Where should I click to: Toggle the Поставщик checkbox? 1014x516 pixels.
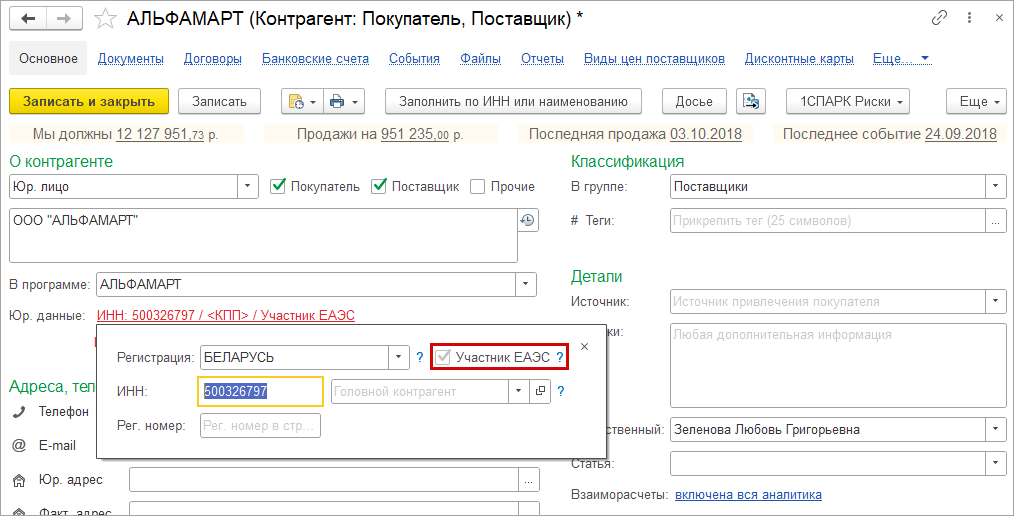point(379,186)
